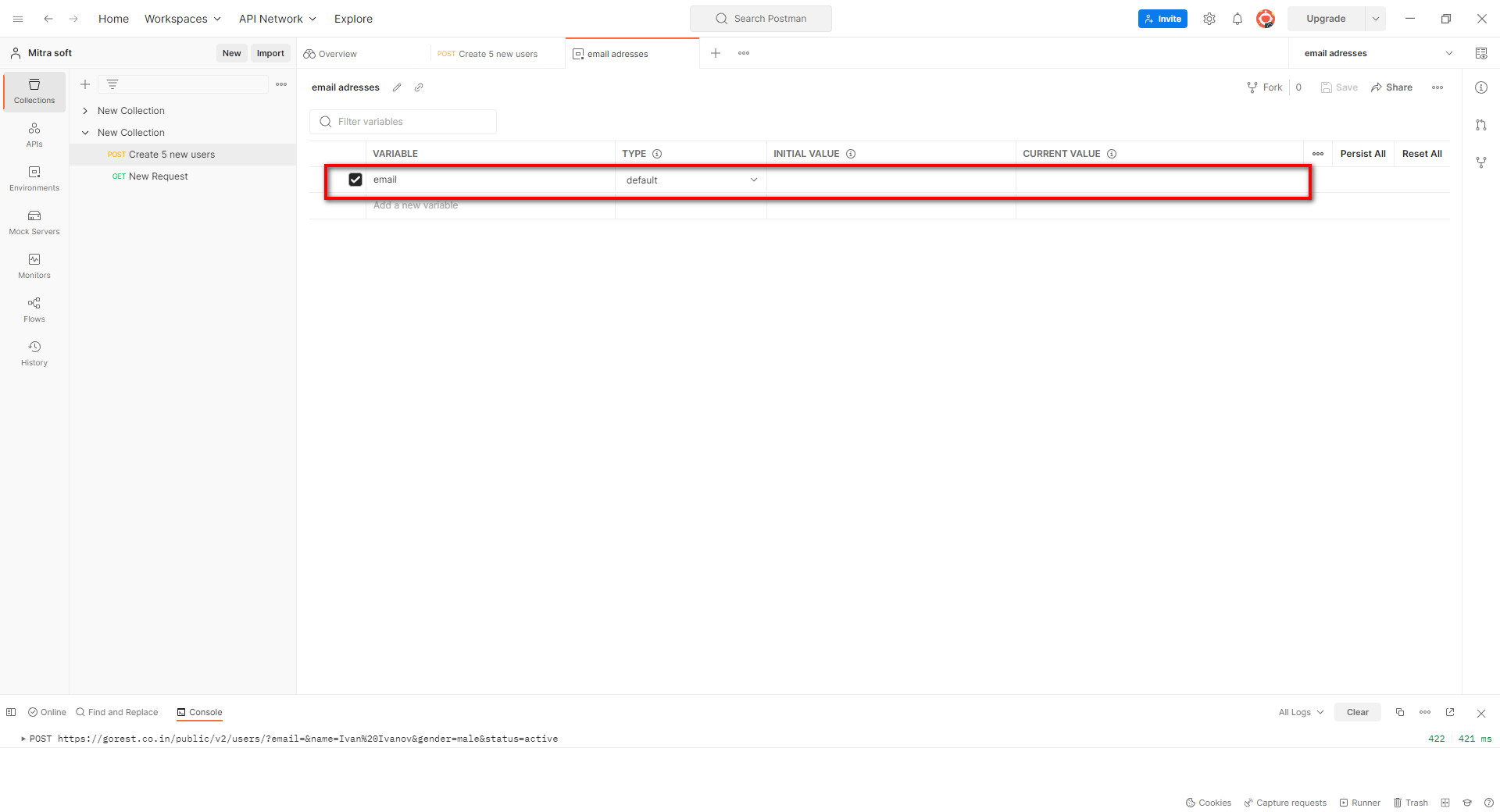The image size is (1500, 812).
Task: Open the type dropdown showing default
Action: 691,180
